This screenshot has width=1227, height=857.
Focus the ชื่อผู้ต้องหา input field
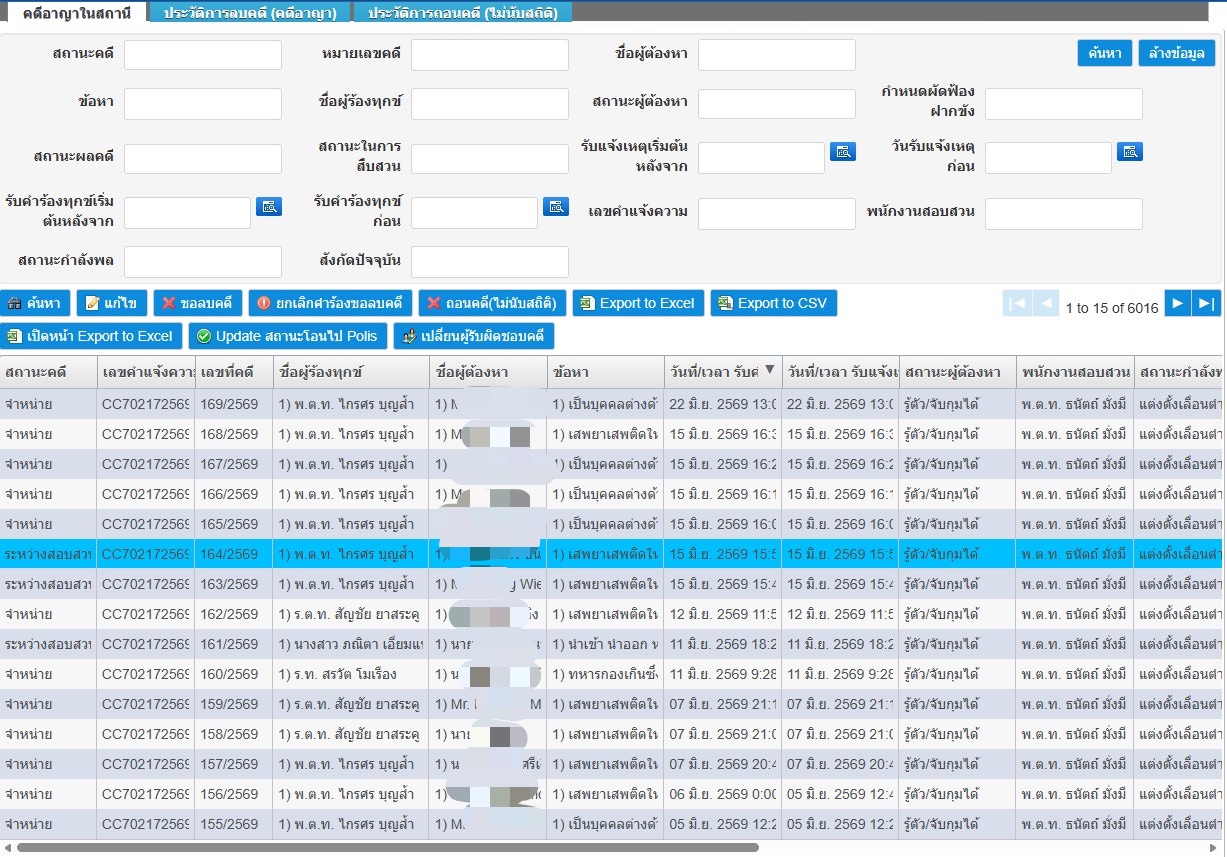(x=777, y=55)
